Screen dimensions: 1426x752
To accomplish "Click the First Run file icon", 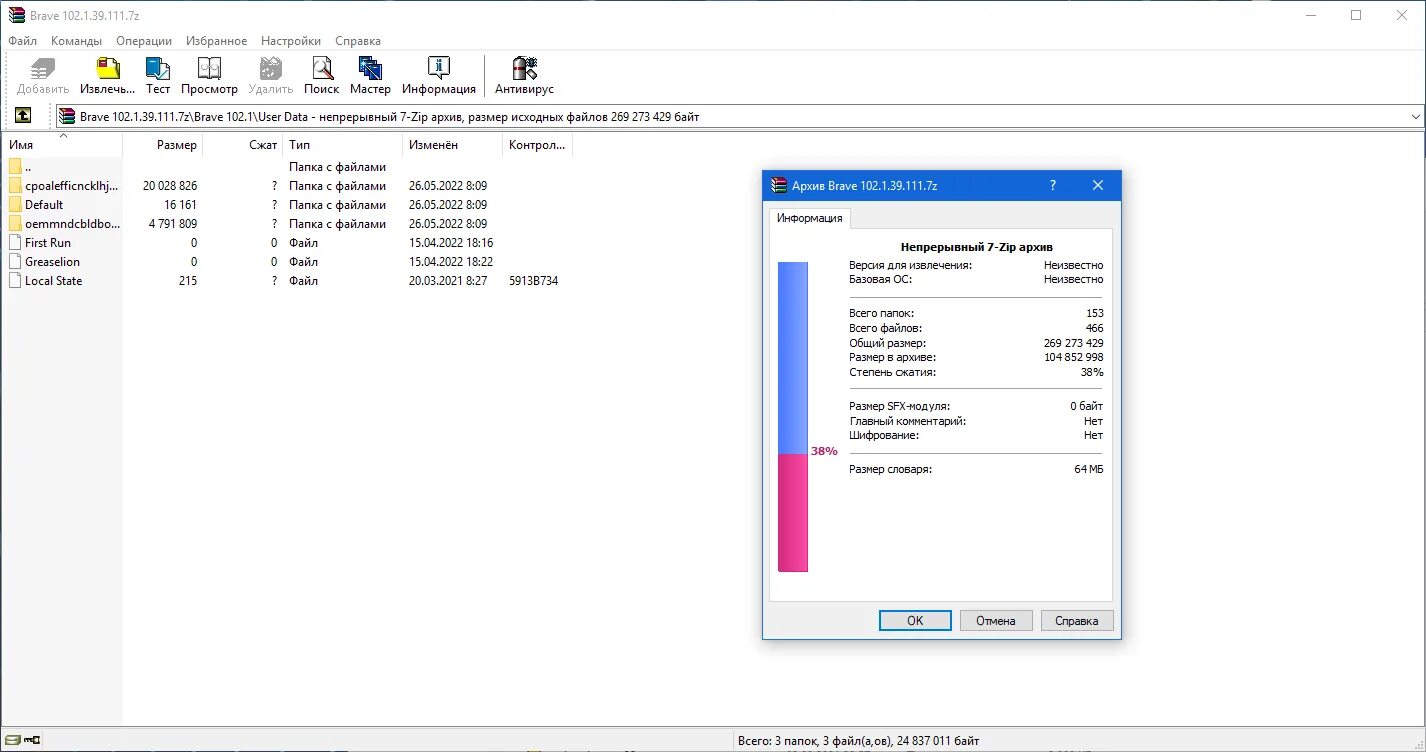I will pyautogui.click(x=15, y=243).
